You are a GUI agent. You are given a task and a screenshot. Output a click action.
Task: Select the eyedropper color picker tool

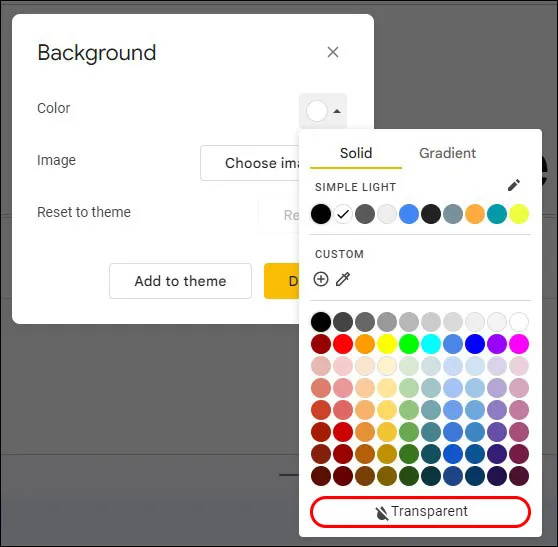tap(343, 279)
